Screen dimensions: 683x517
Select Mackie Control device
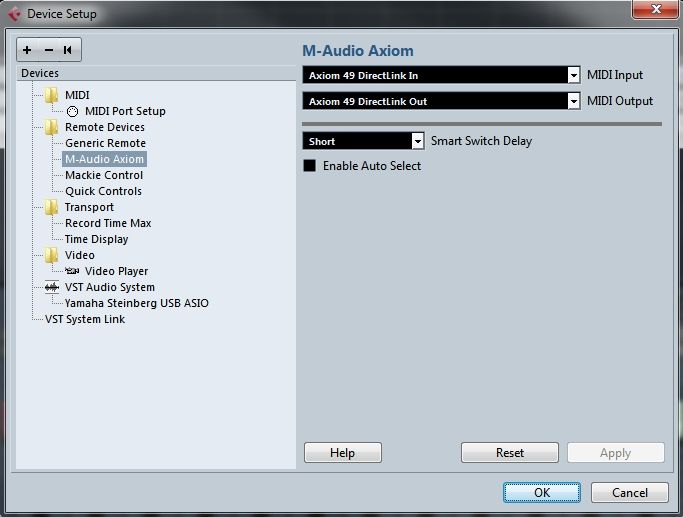click(x=104, y=175)
